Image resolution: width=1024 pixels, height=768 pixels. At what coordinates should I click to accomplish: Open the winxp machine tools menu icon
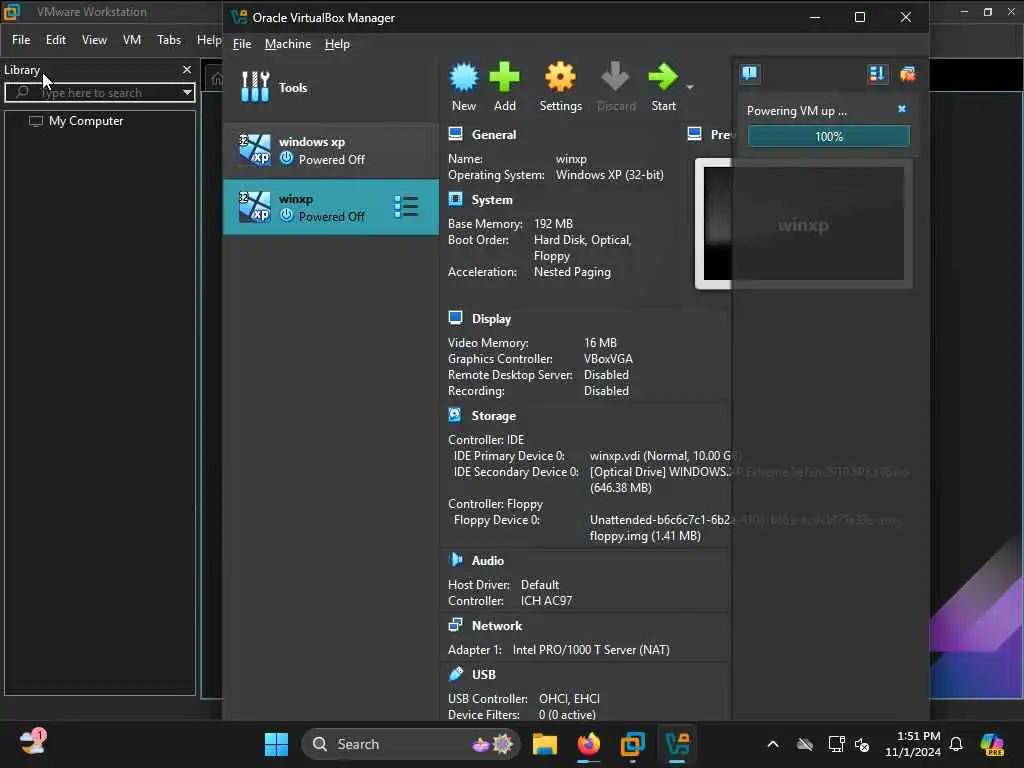click(x=406, y=207)
